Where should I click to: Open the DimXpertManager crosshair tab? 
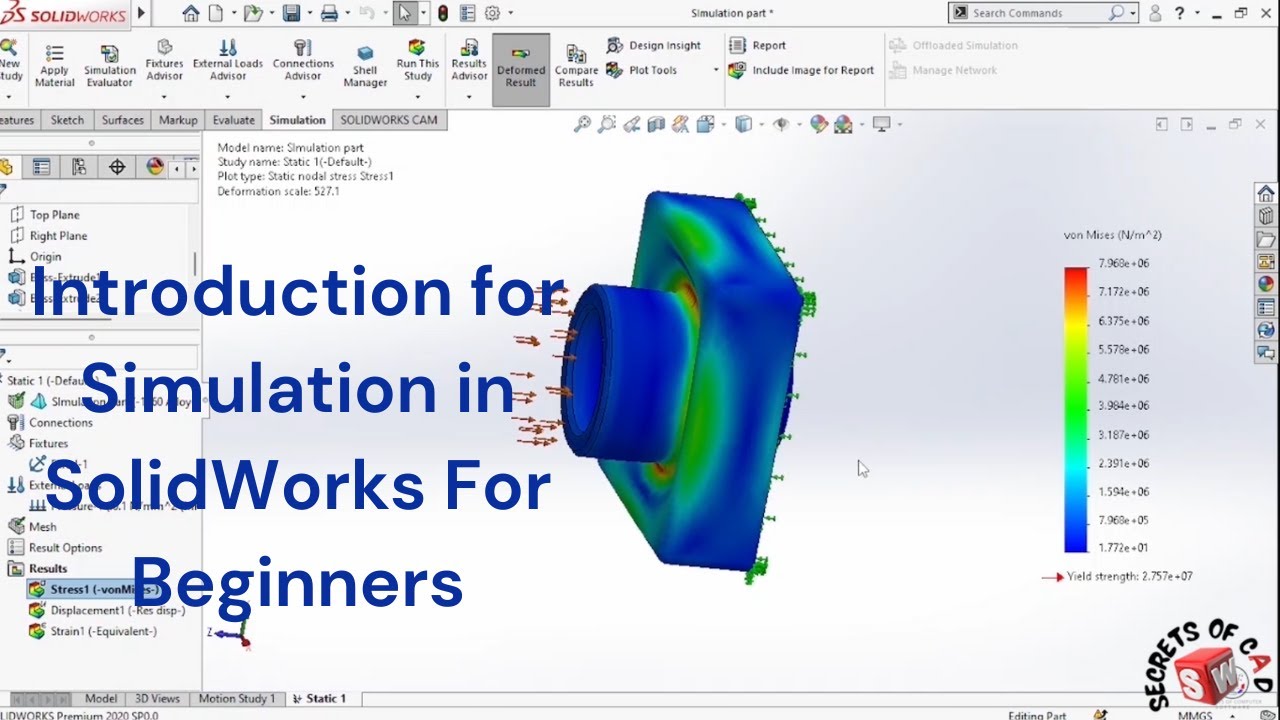point(117,167)
